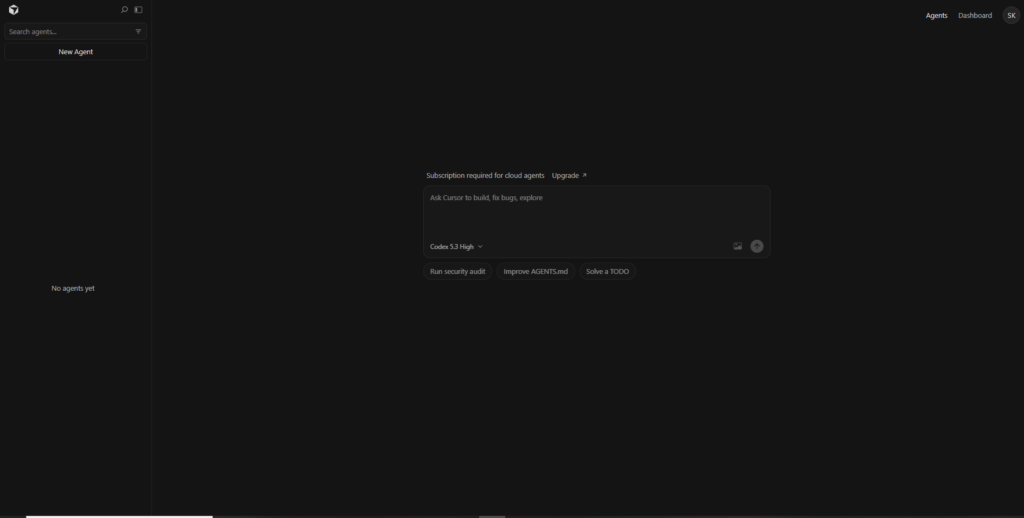The width and height of the screenshot is (1024, 518).
Task: Open the Dashboard tab
Action: coord(974,15)
